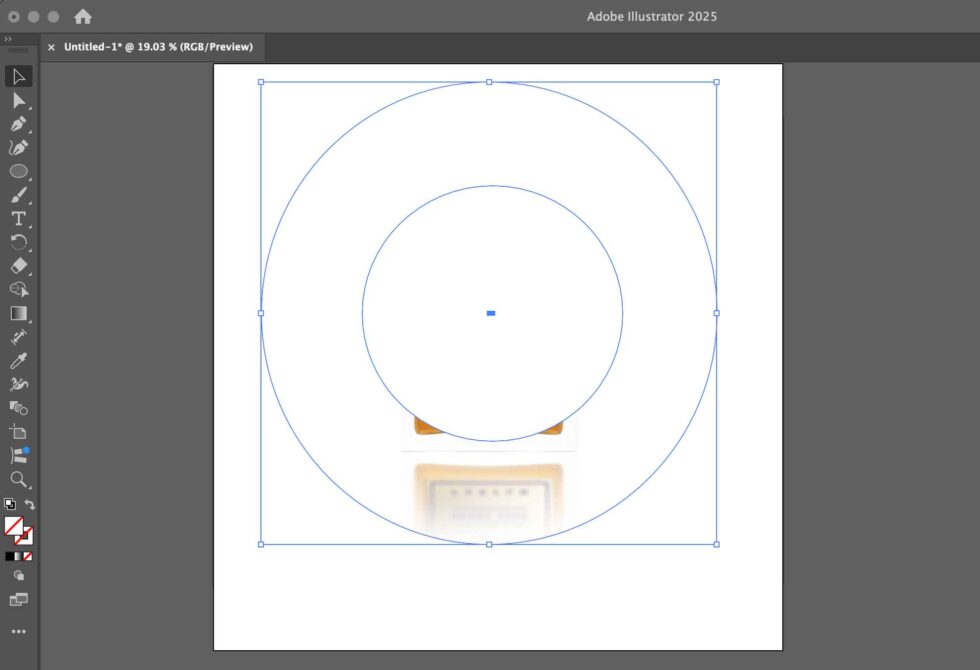Open the Home screen
The height and width of the screenshot is (670, 980).
(x=82, y=16)
